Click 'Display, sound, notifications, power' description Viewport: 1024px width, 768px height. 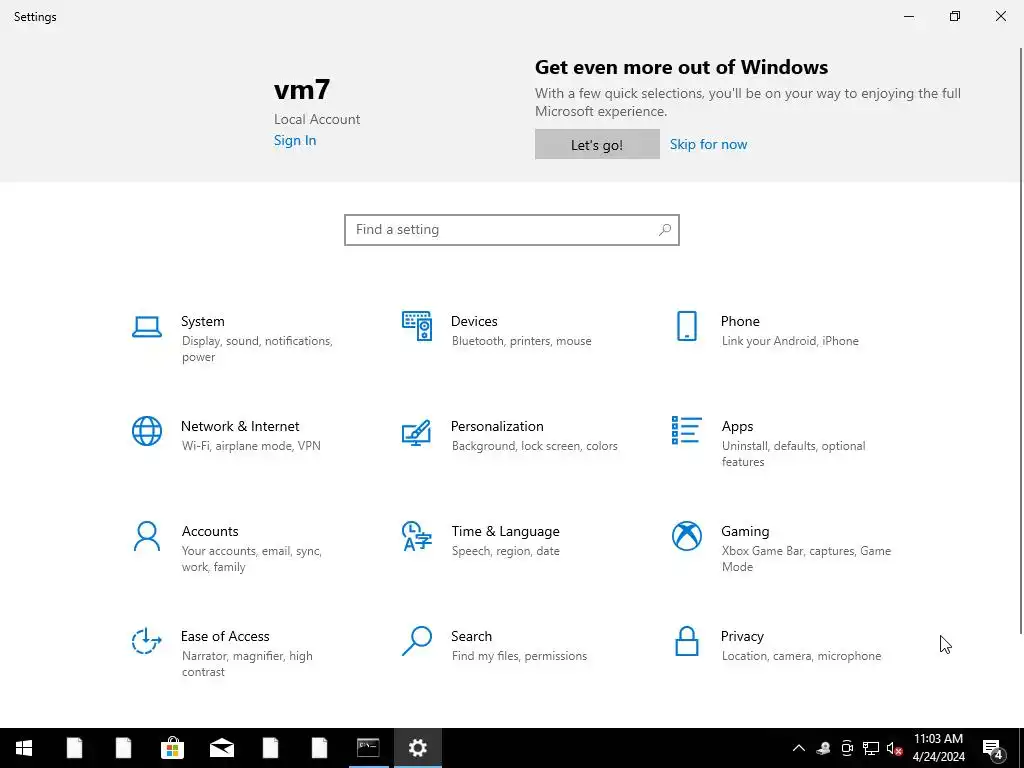click(x=257, y=349)
